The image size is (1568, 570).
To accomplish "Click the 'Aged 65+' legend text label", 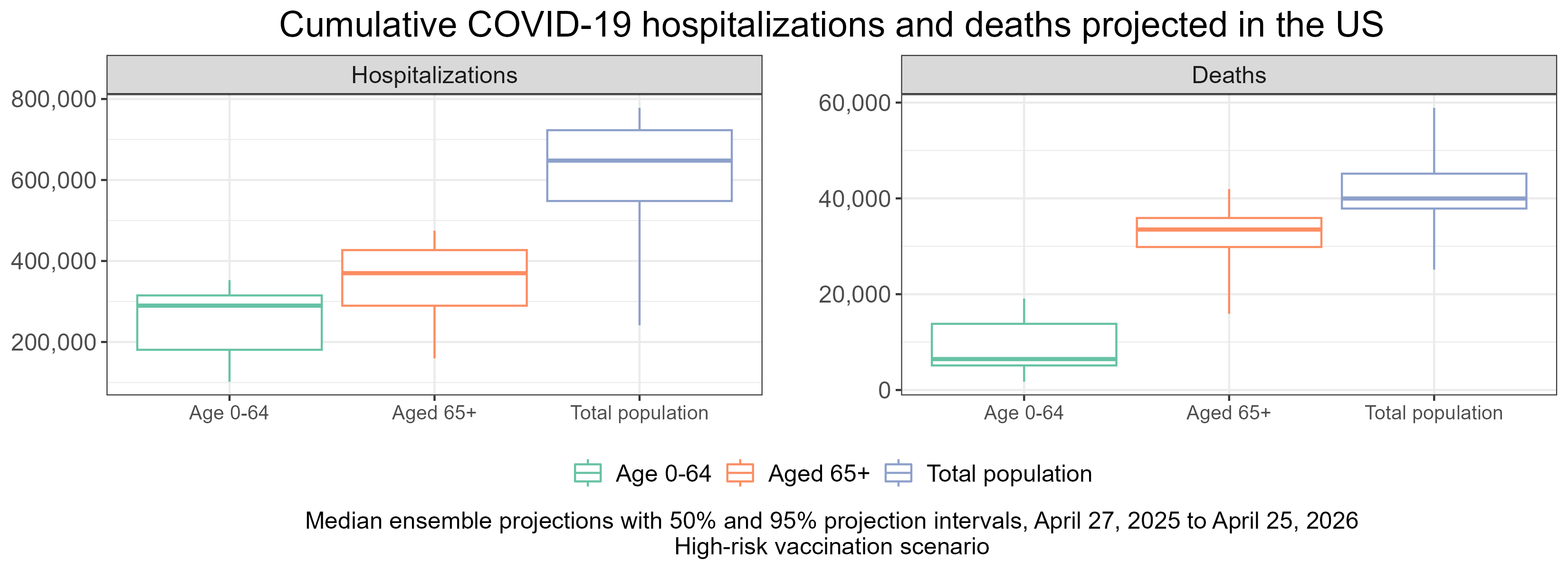I will coord(819,474).
